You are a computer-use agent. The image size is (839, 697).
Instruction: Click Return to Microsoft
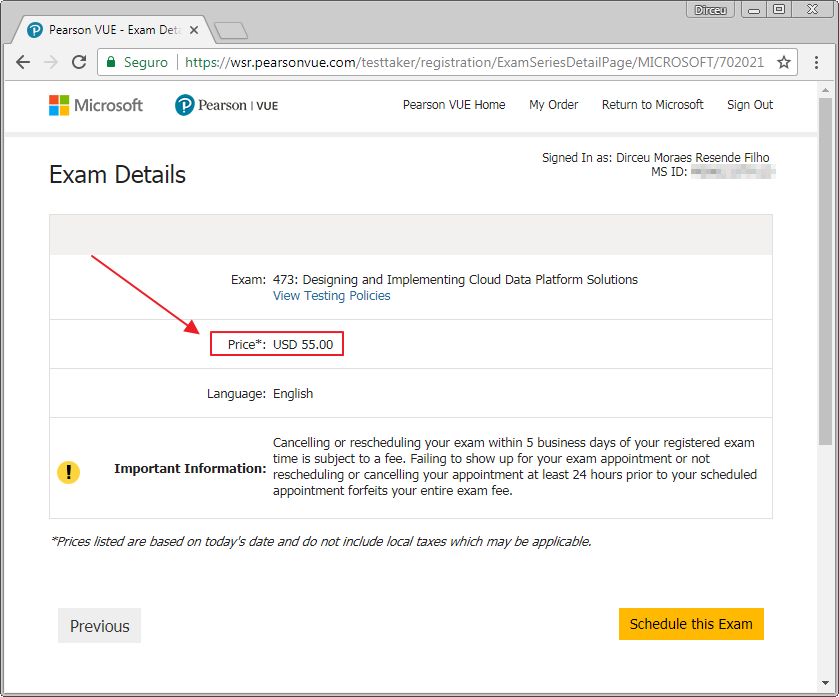pyautogui.click(x=652, y=105)
